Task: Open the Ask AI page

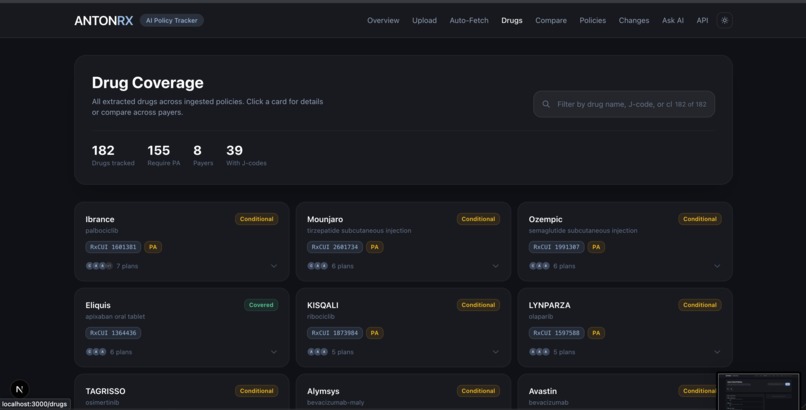Action: [x=672, y=21]
